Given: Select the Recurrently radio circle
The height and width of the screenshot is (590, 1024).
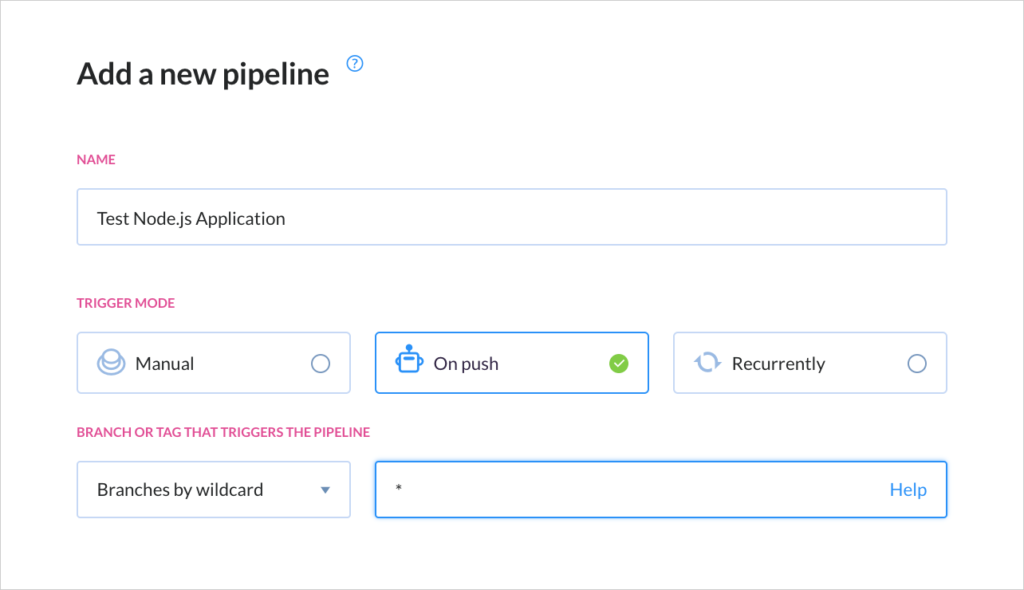Looking at the screenshot, I should (x=917, y=363).
